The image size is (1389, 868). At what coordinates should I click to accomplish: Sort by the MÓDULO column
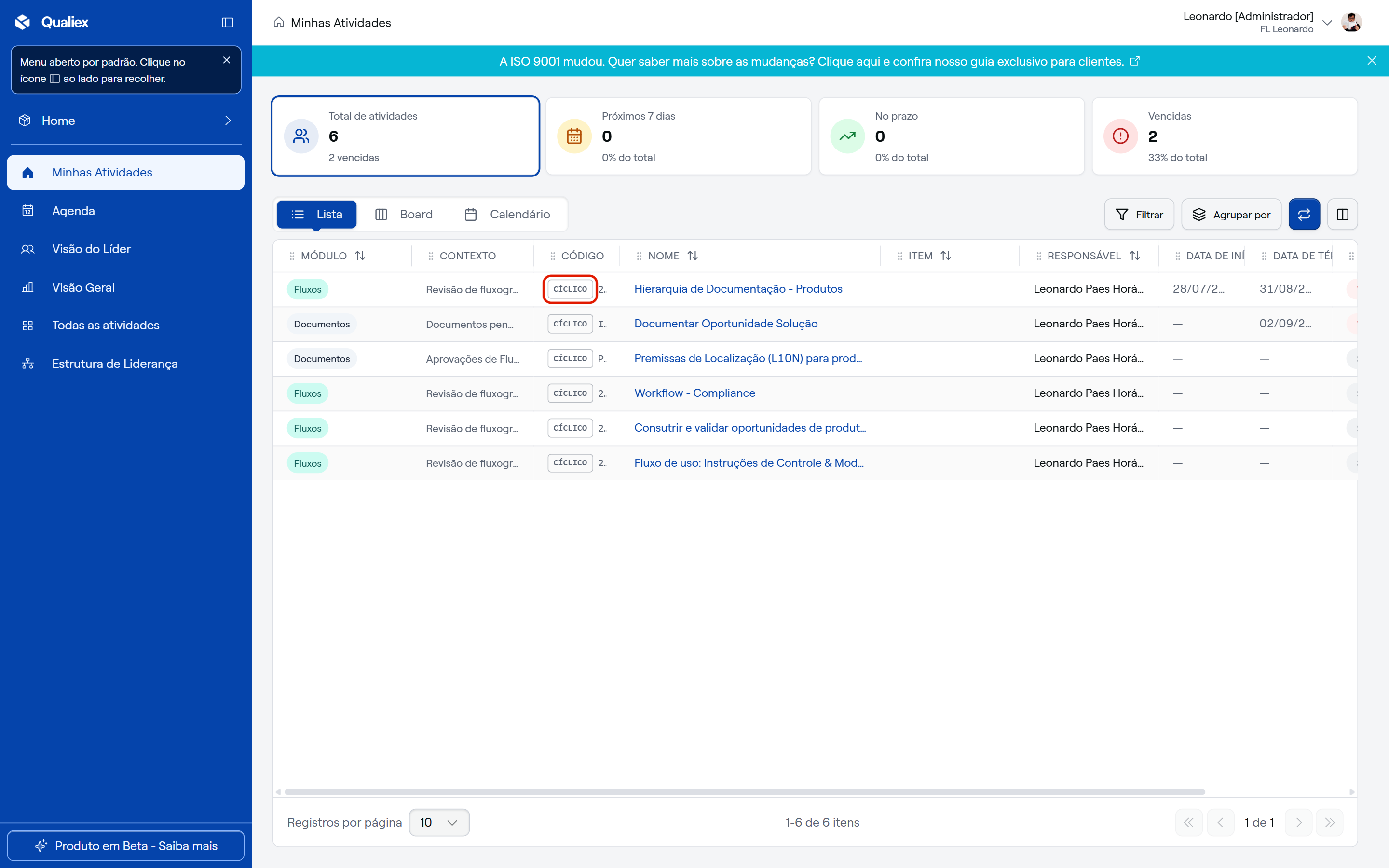[360, 256]
